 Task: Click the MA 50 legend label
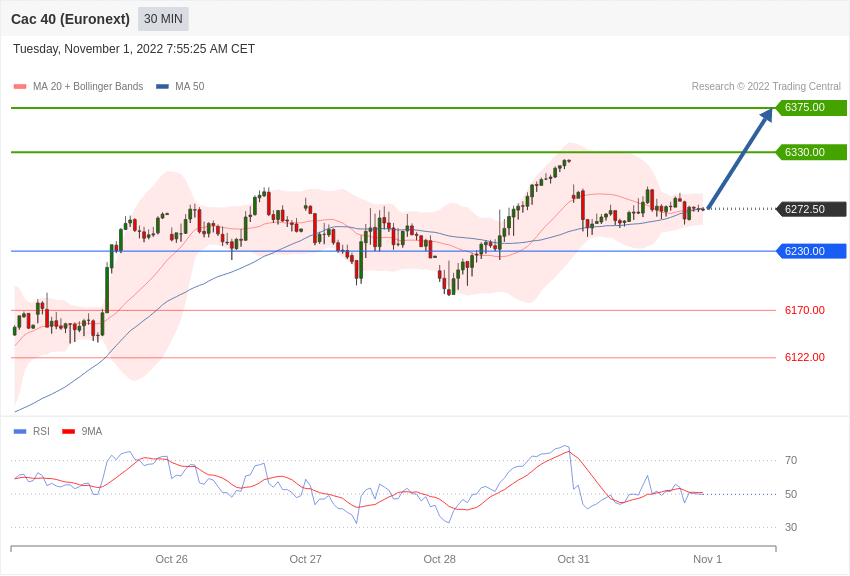tap(190, 87)
